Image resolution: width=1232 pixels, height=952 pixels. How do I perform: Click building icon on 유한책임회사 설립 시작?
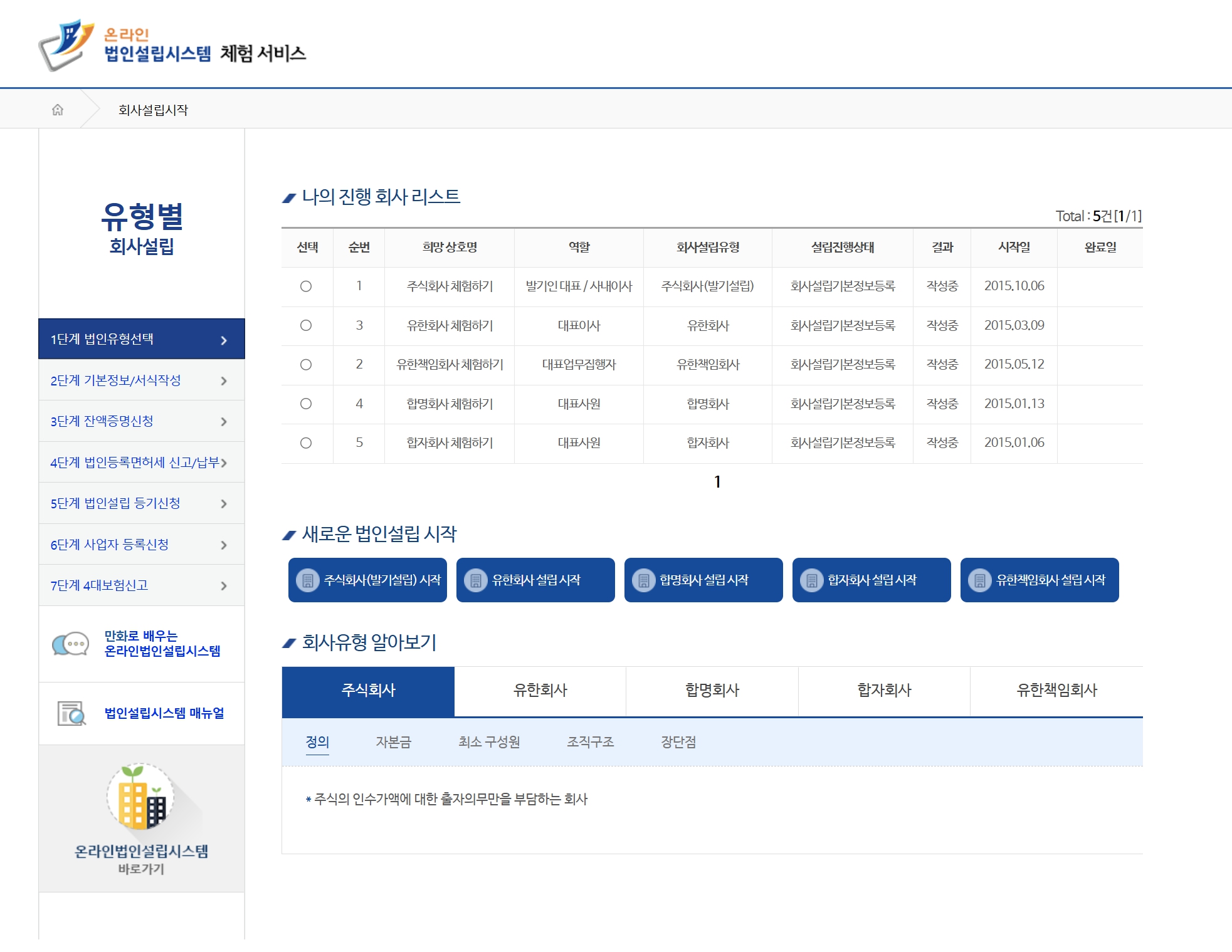980,580
